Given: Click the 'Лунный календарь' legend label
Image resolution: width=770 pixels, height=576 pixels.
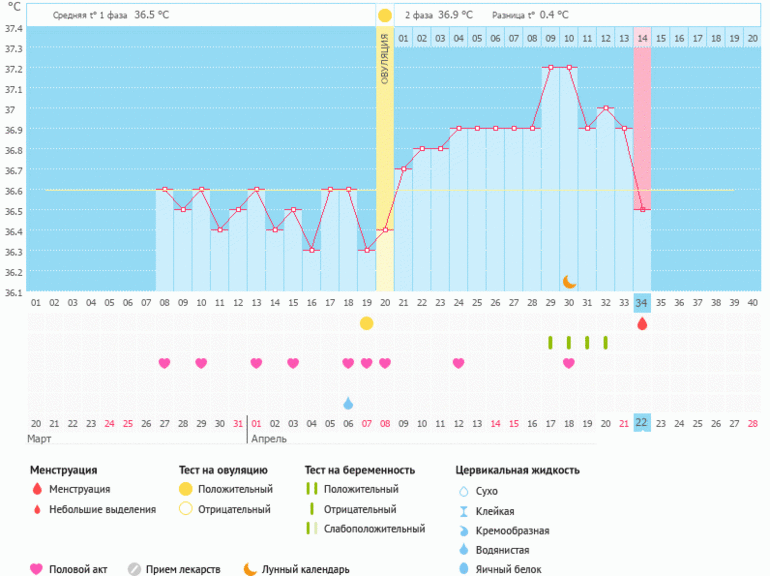Looking at the screenshot, I should pyautogui.click(x=305, y=569).
